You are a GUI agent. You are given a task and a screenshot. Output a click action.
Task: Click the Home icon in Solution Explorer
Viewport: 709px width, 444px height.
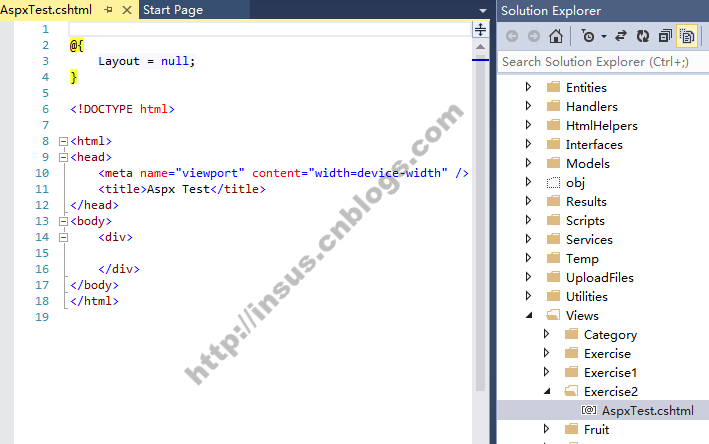click(x=556, y=36)
